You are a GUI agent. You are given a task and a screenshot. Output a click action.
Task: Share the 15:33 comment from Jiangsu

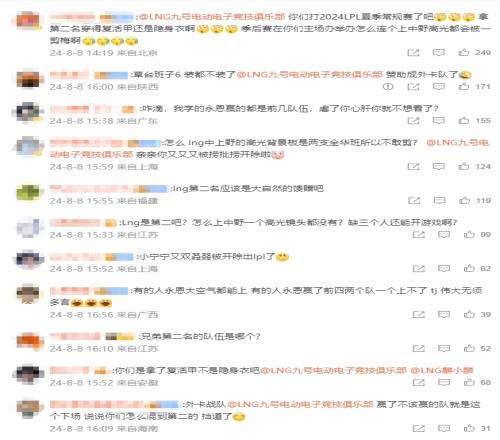click(419, 235)
